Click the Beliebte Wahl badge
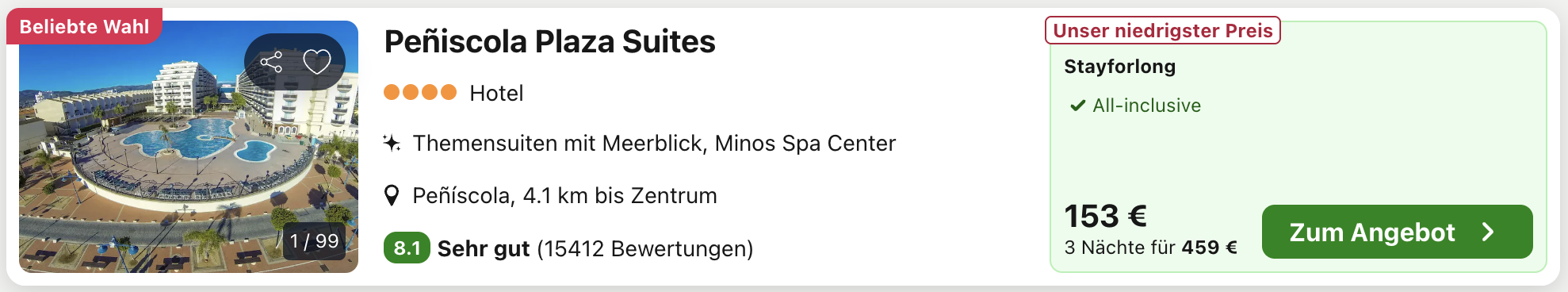1568x292 pixels. tap(84, 26)
